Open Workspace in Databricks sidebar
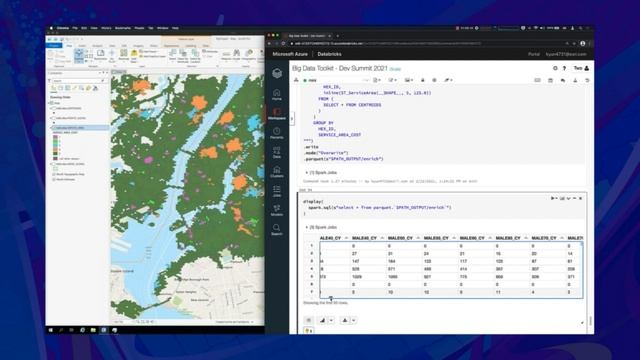Image resolution: width=640 pixels, height=360 pixels. [x=277, y=114]
